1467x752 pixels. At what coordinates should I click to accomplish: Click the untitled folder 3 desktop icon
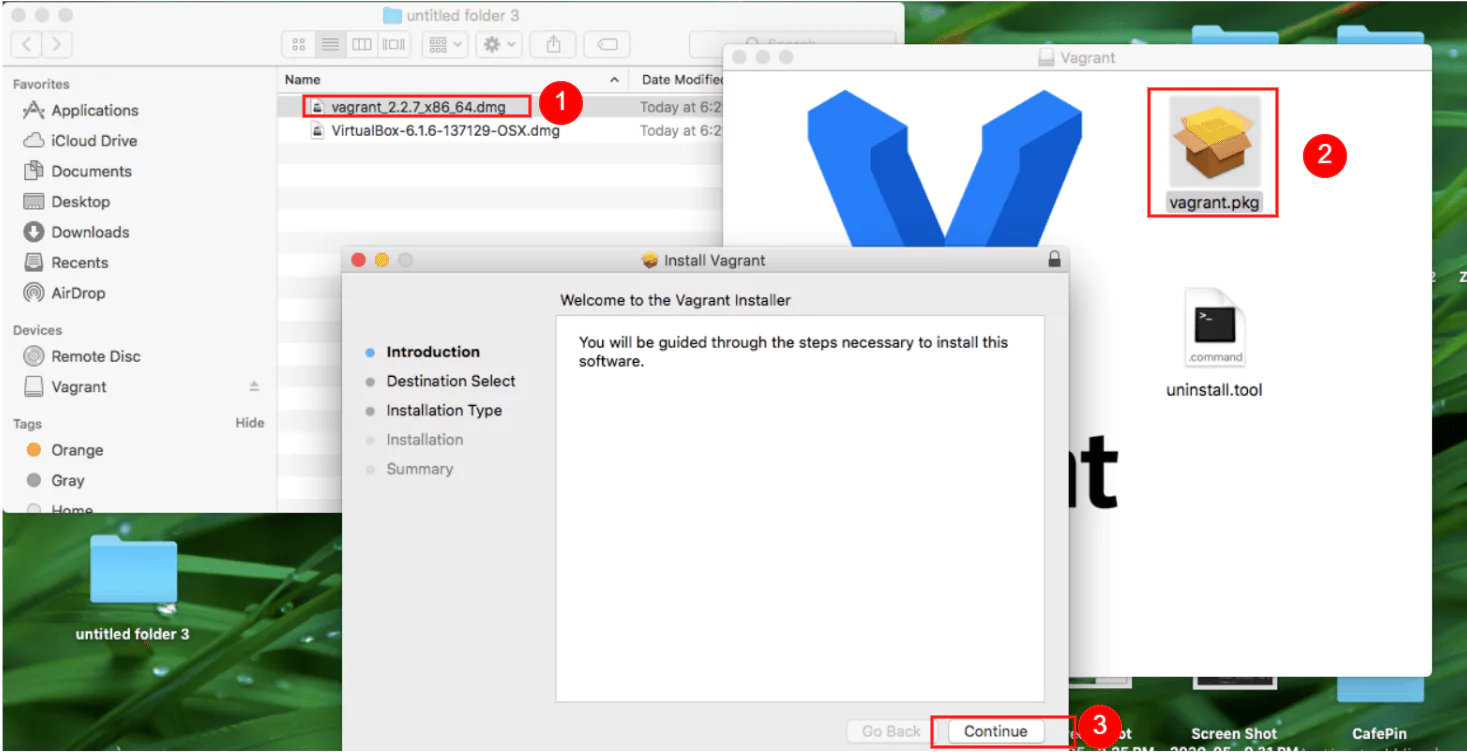[133, 570]
